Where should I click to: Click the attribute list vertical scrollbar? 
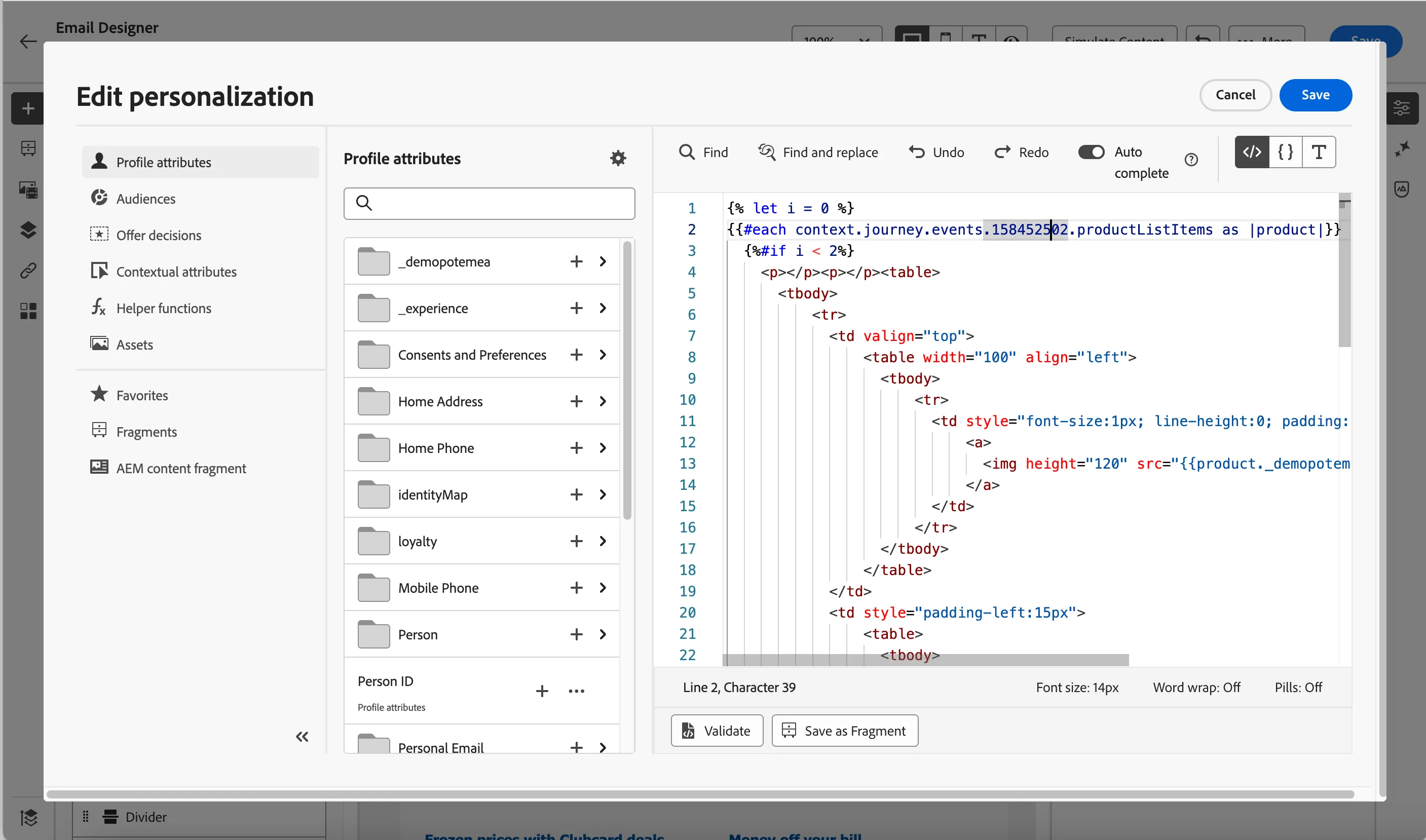click(627, 380)
